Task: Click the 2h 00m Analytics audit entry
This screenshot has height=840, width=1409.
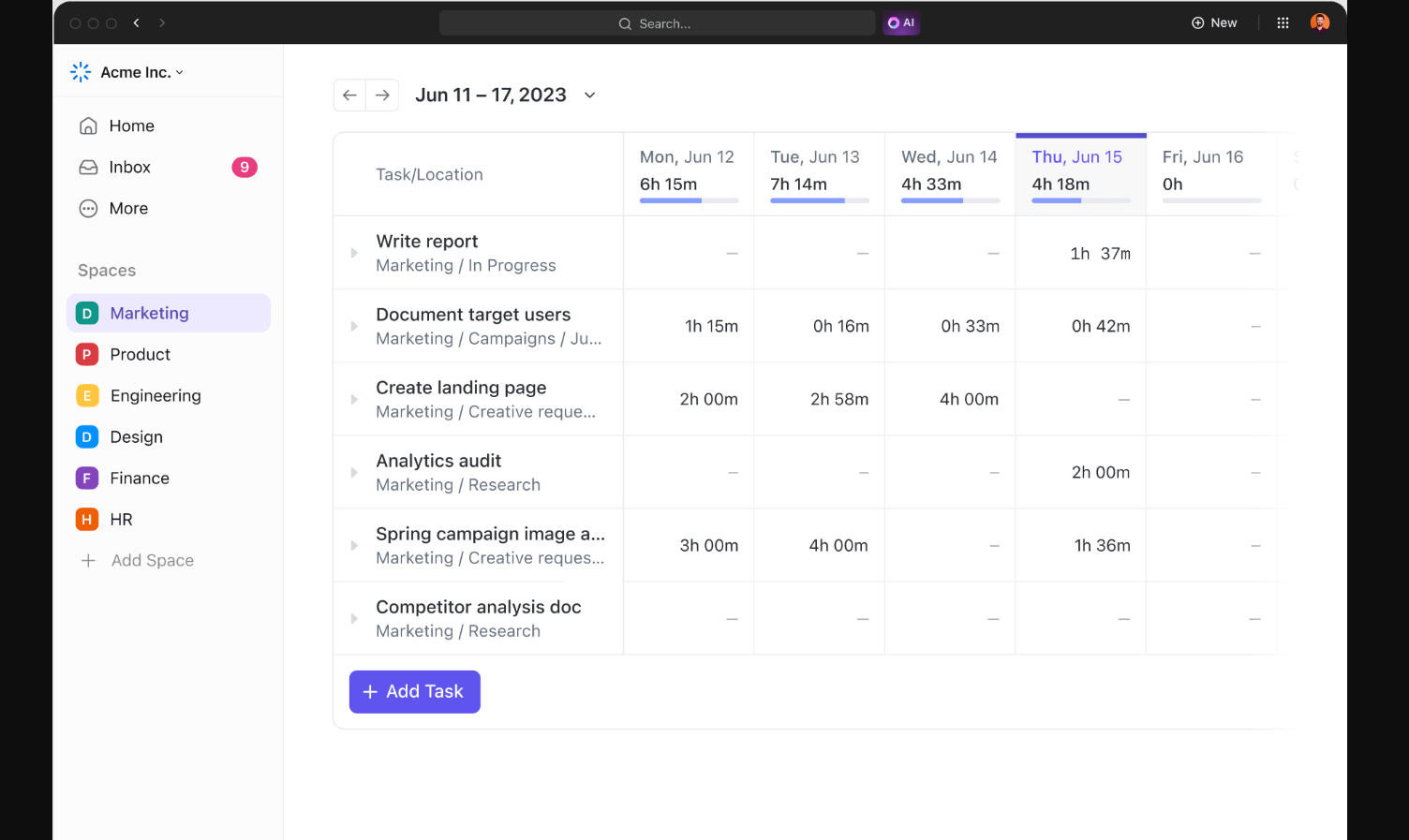Action: (1101, 472)
